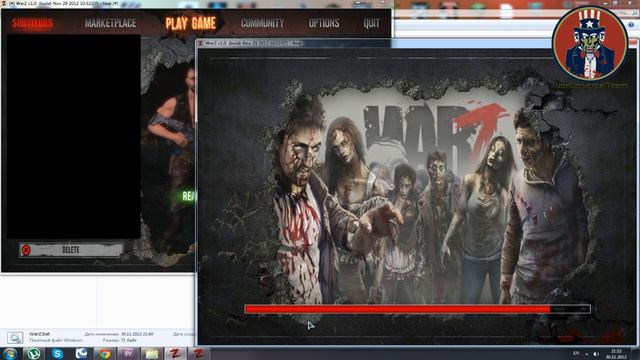Click the white crescent icon beside Skype
The width and height of the screenshot is (640, 360).
click(x=81, y=353)
